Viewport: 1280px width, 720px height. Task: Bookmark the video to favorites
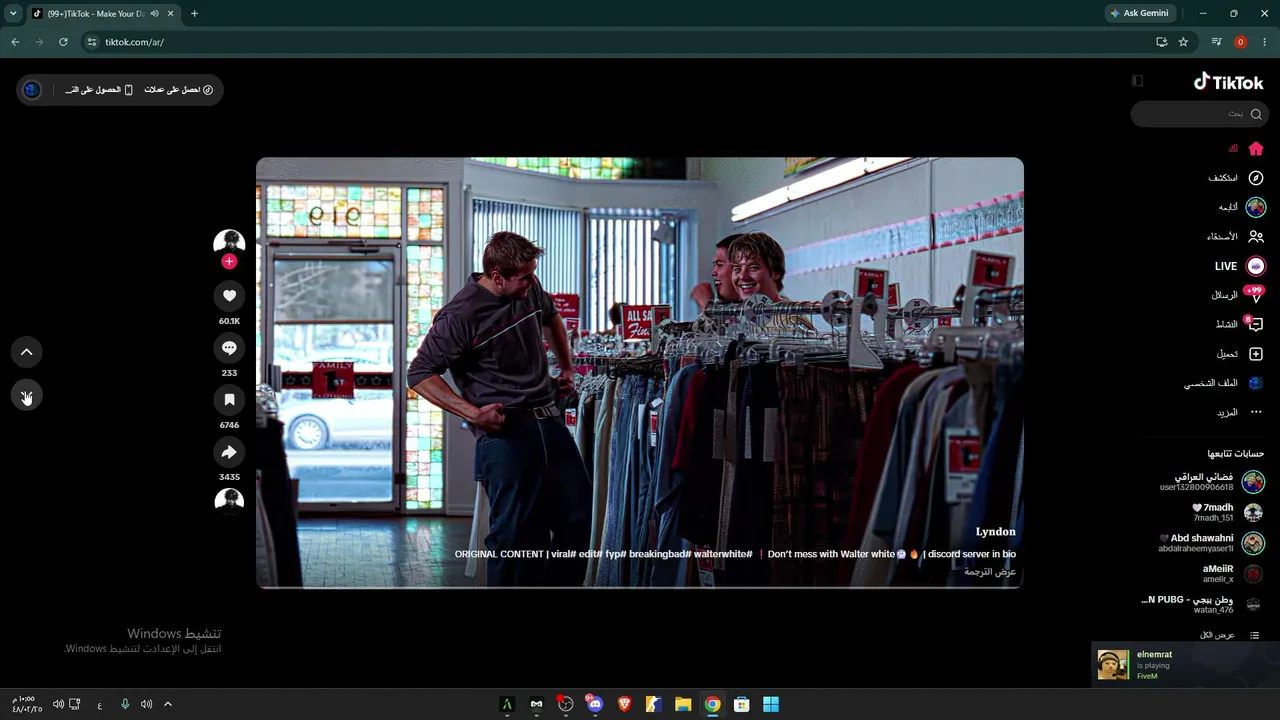click(229, 400)
